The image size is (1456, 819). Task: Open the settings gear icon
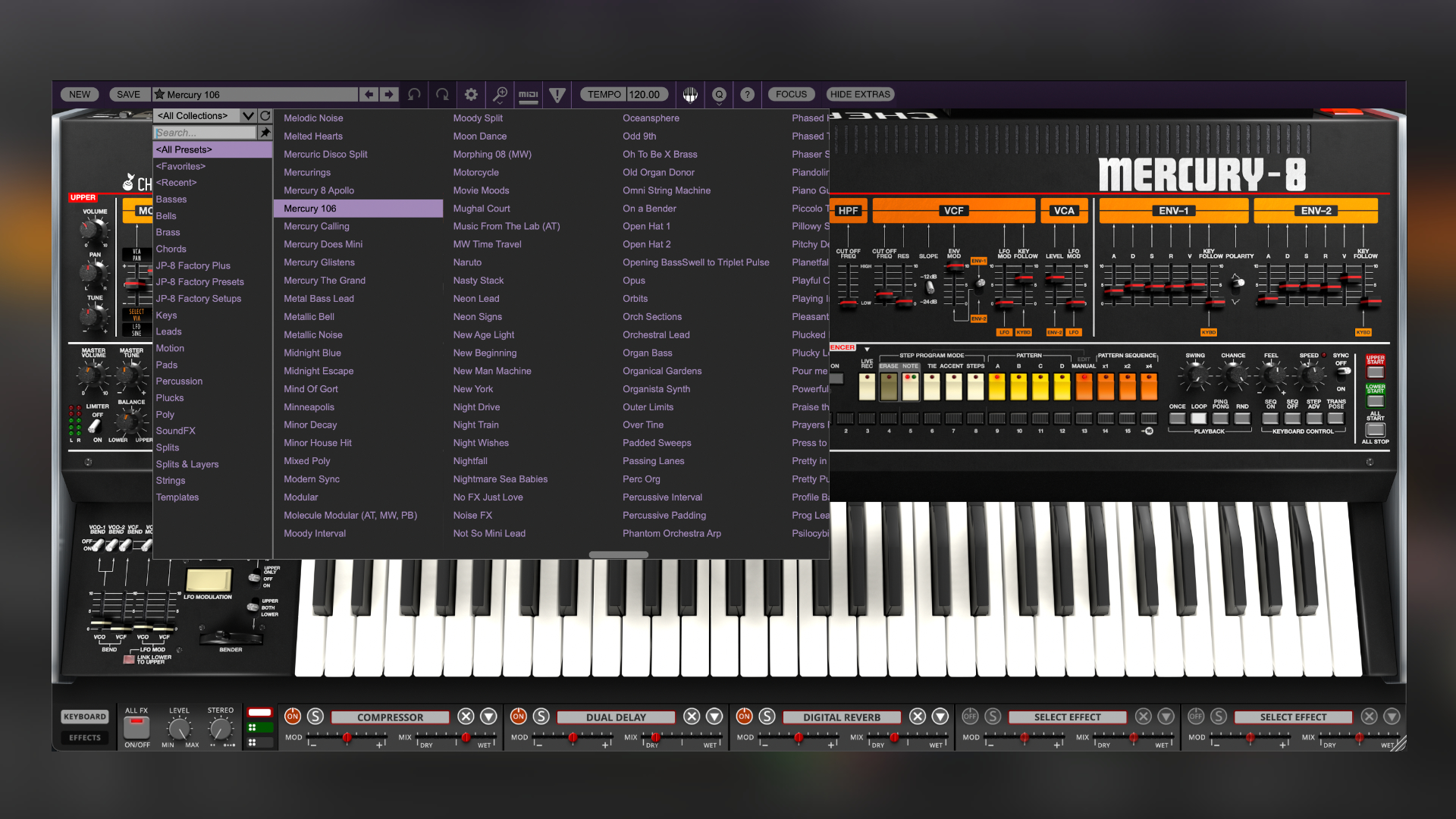tap(471, 94)
